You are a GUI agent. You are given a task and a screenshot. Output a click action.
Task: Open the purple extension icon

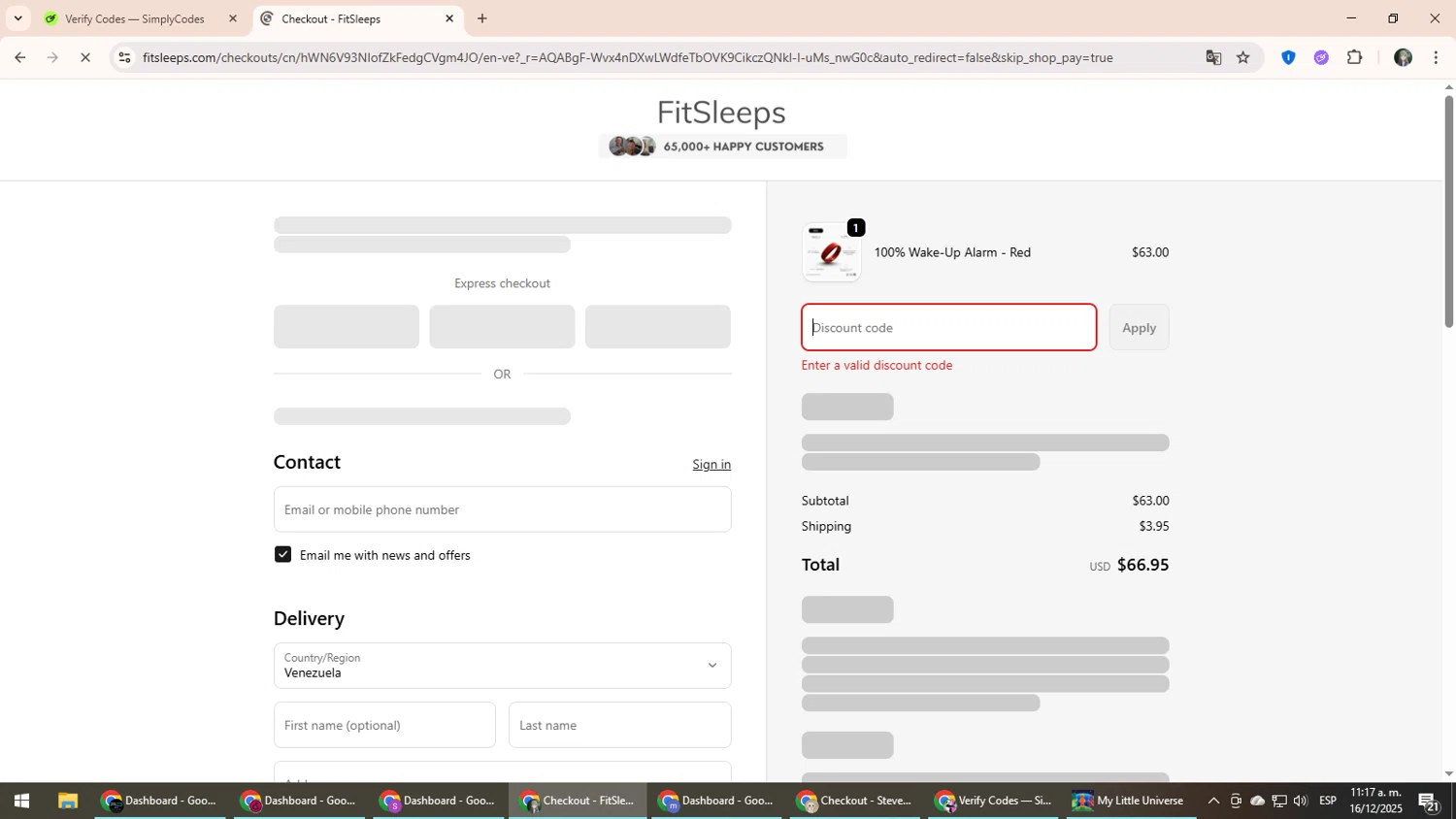pyautogui.click(x=1321, y=57)
